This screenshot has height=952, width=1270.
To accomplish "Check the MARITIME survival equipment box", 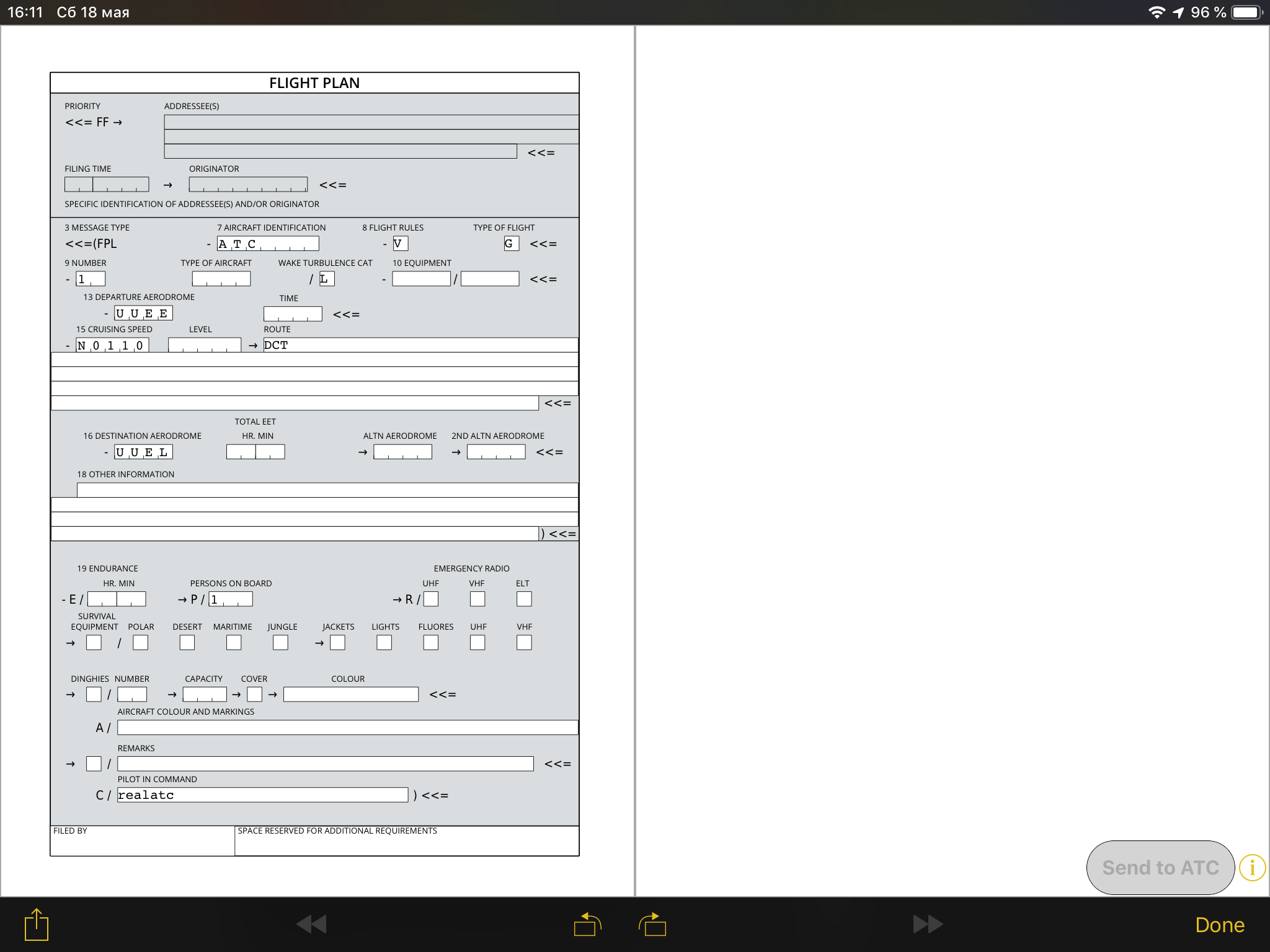I will pyautogui.click(x=234, y=643).
